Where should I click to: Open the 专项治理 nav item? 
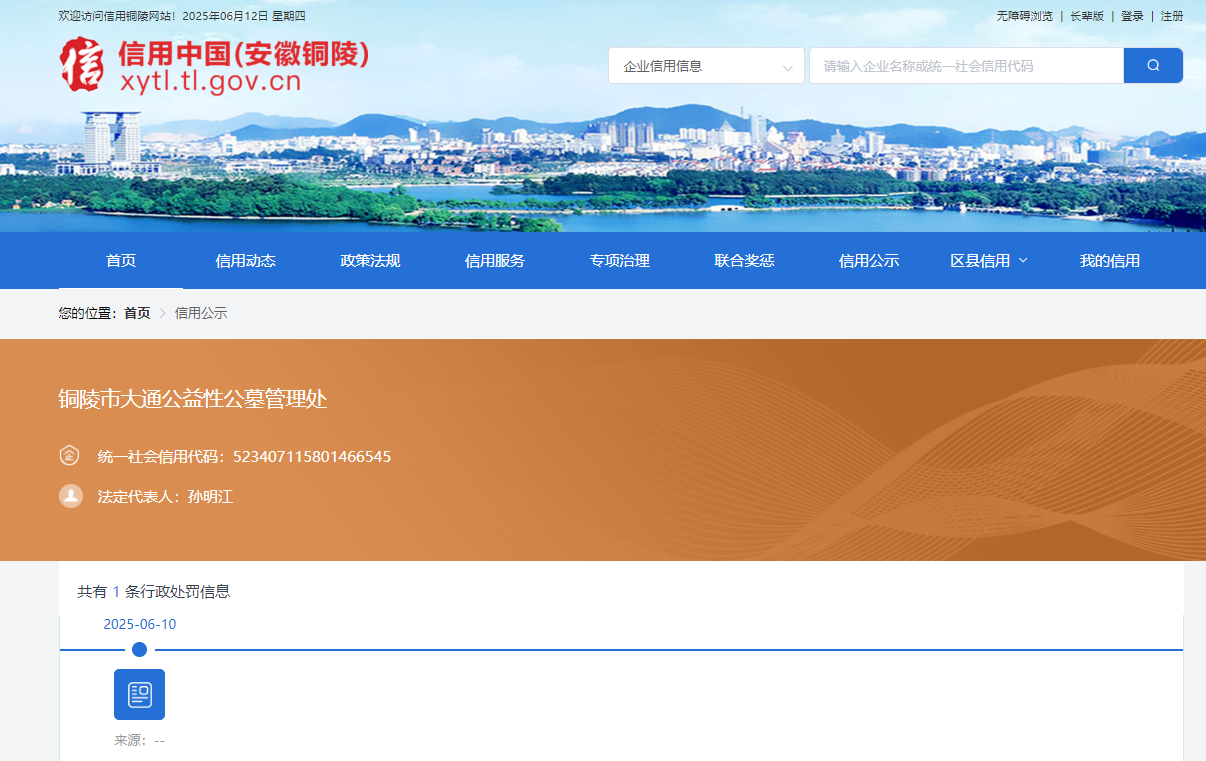pyautogui.click(x=619, y=261)
